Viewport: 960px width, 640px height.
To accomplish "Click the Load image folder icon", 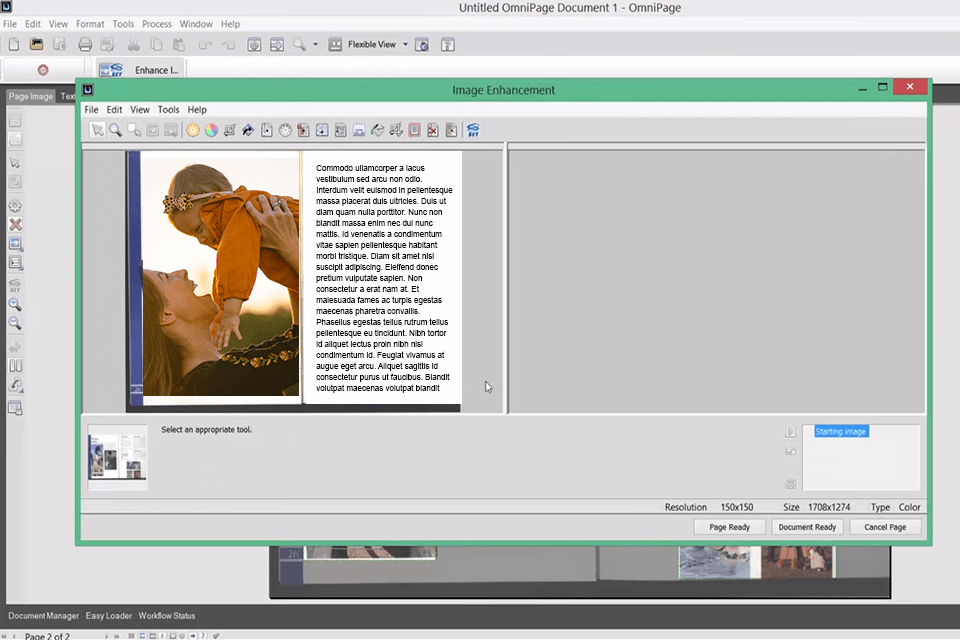I will (36, 45).
